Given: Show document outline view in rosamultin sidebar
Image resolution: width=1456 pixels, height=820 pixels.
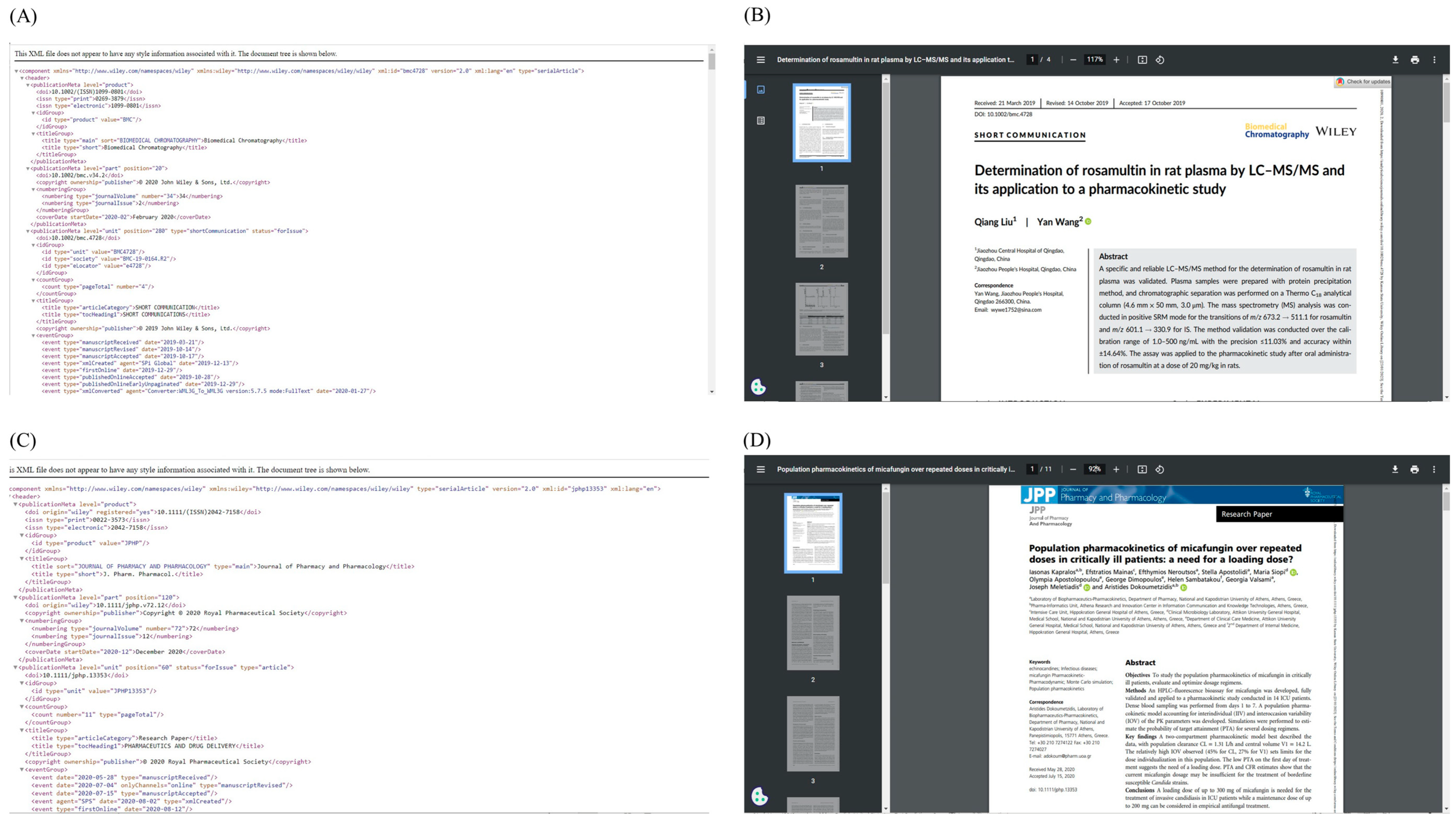Looking at the screenshot, I should [761, 121].
